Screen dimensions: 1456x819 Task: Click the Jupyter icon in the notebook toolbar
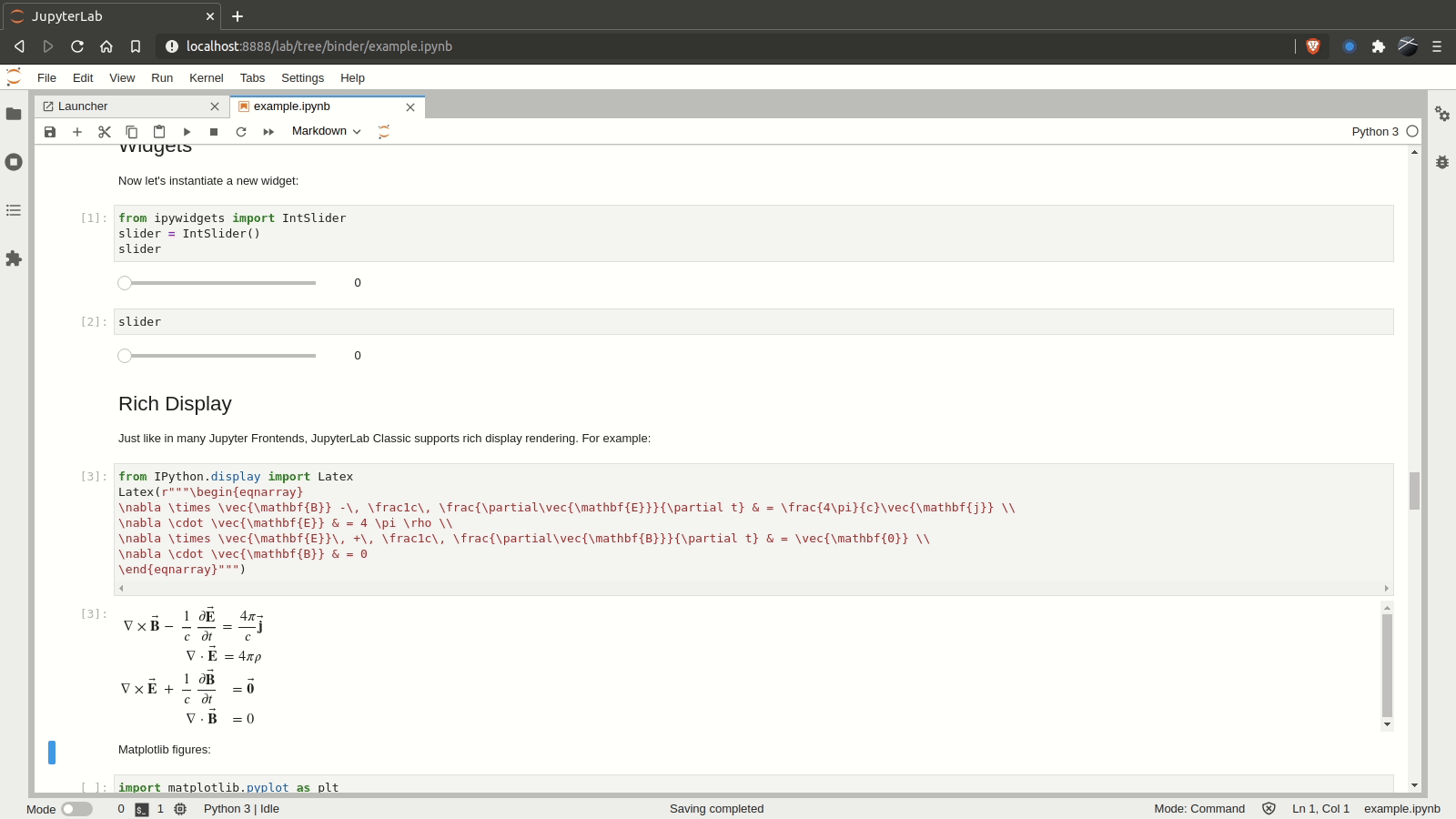[384, 132]
